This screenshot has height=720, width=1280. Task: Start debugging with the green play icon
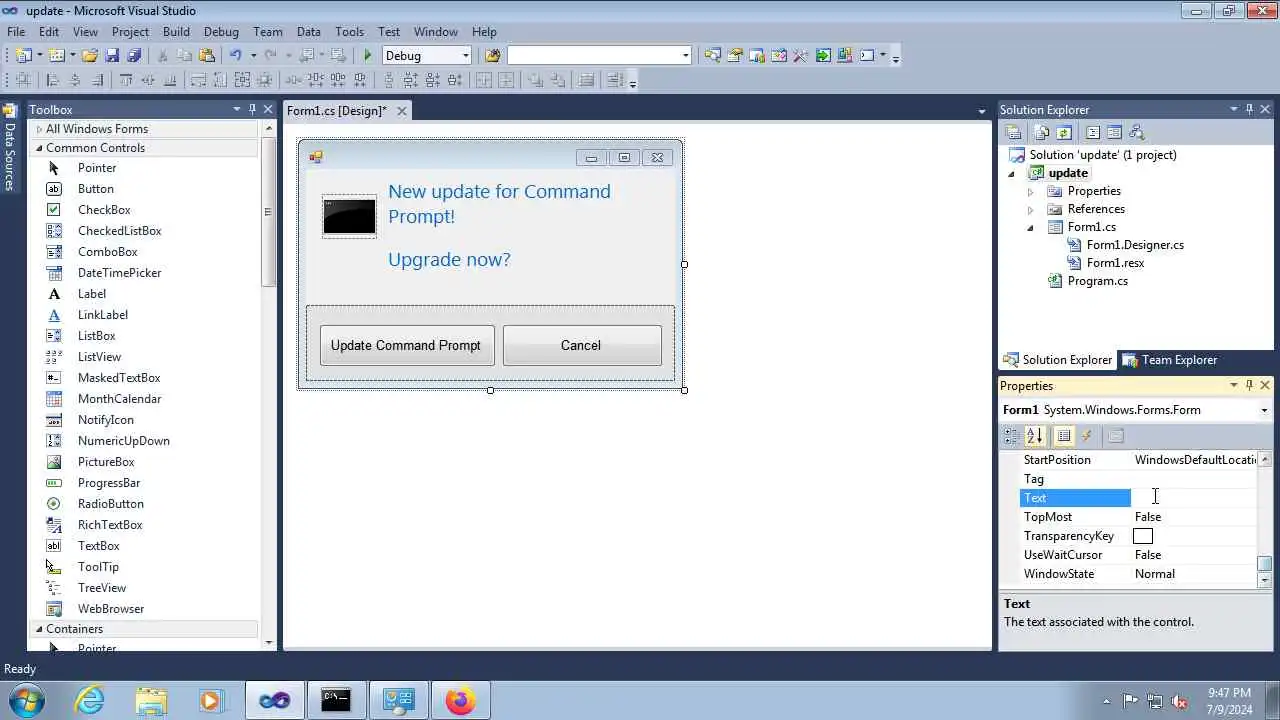368,56
